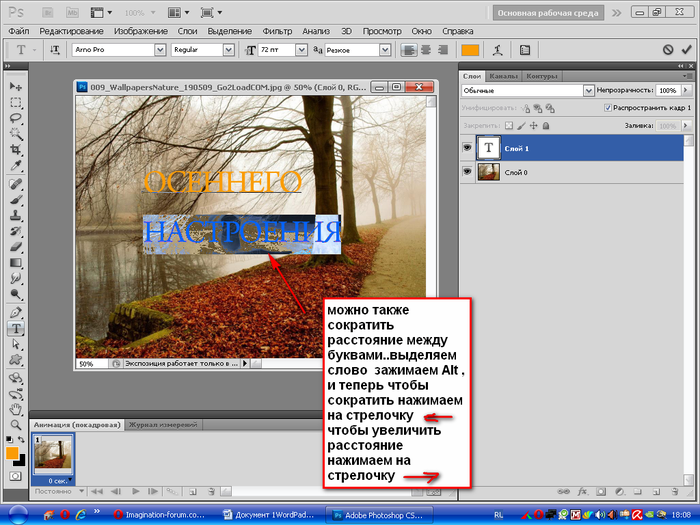Select the Horizontal Type tool
This screenshot has height=525, width=700.
(16, 328)
